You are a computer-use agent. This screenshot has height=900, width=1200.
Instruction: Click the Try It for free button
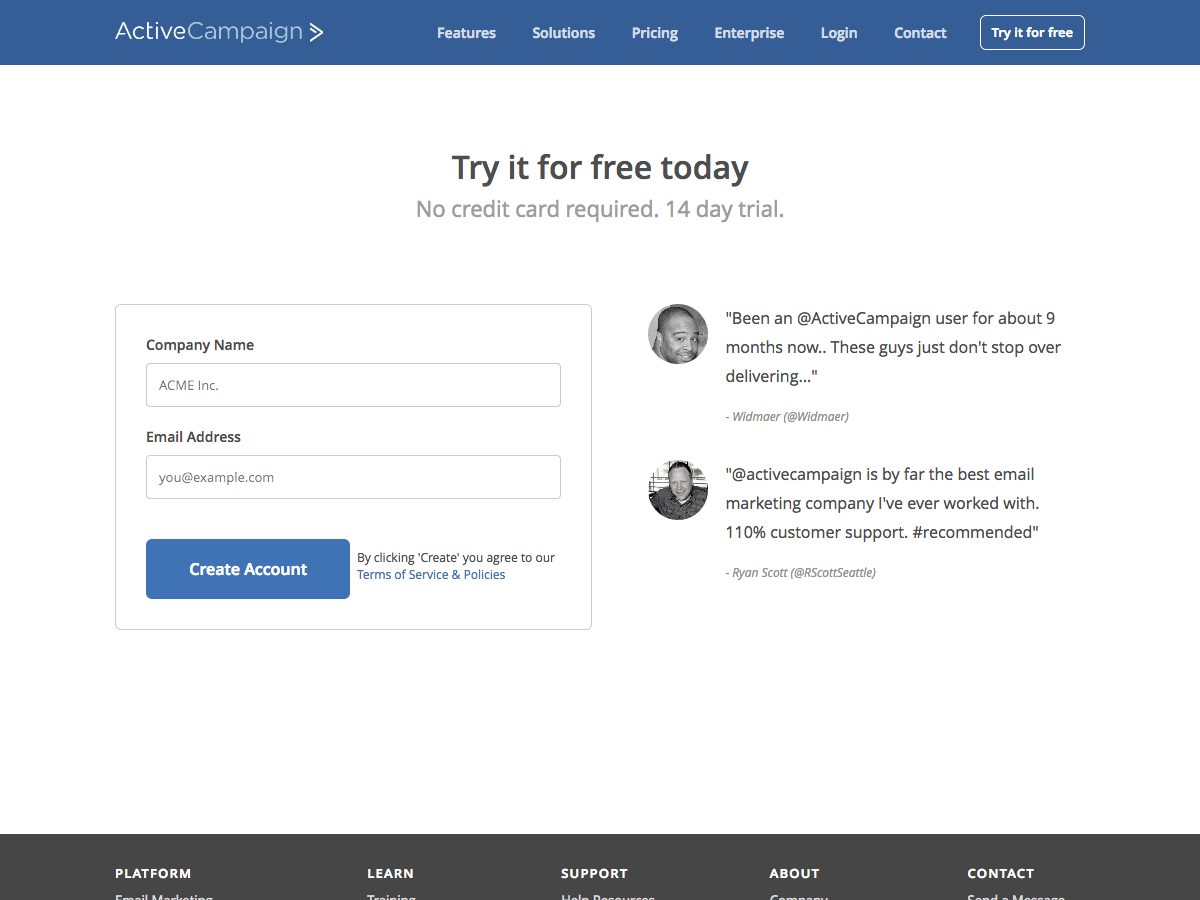1032,32
